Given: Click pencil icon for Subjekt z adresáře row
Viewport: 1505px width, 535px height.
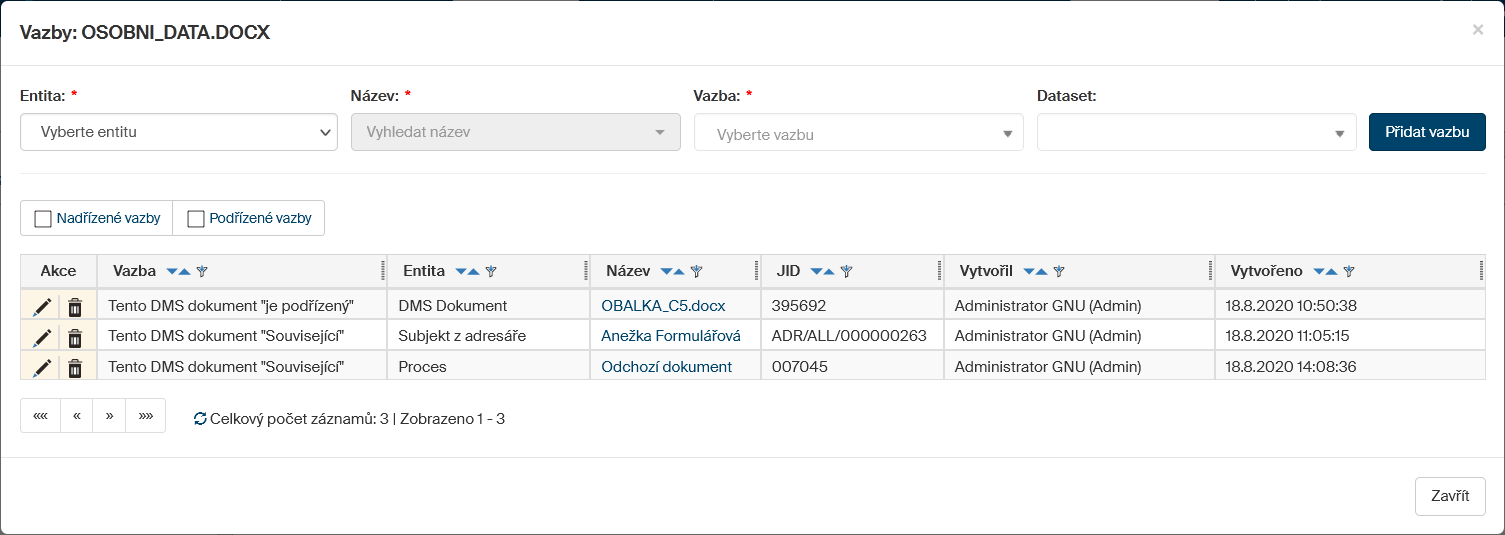Looking at the screenshot, I should tap(41, 337).
